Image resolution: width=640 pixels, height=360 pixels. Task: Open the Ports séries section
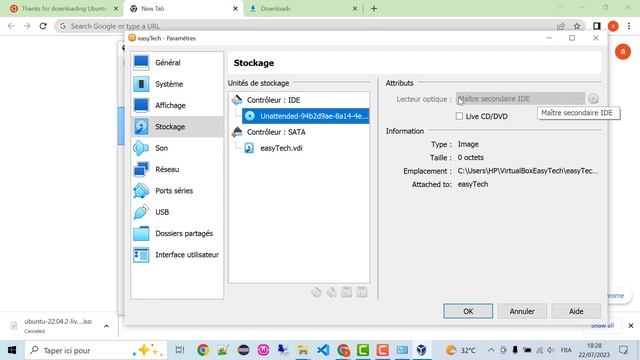click(x=177, y=191)
